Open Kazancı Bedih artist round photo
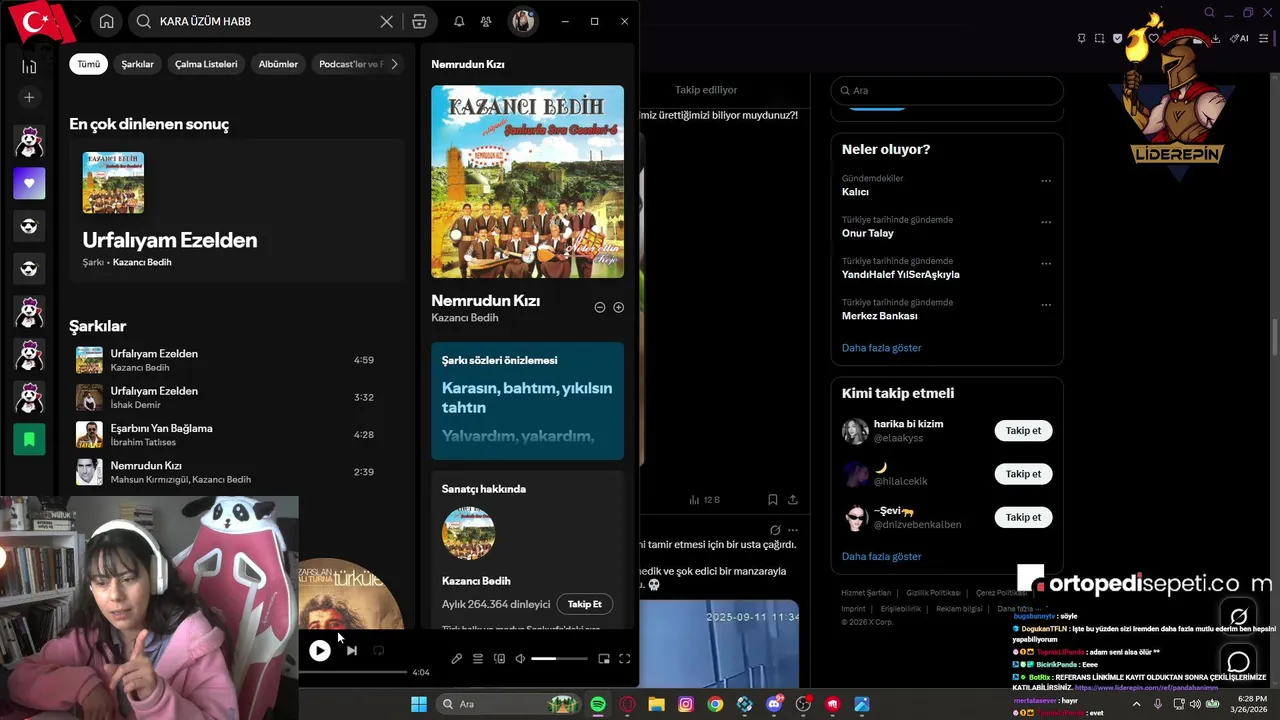The image size is (1280, 720). (468, 533)
